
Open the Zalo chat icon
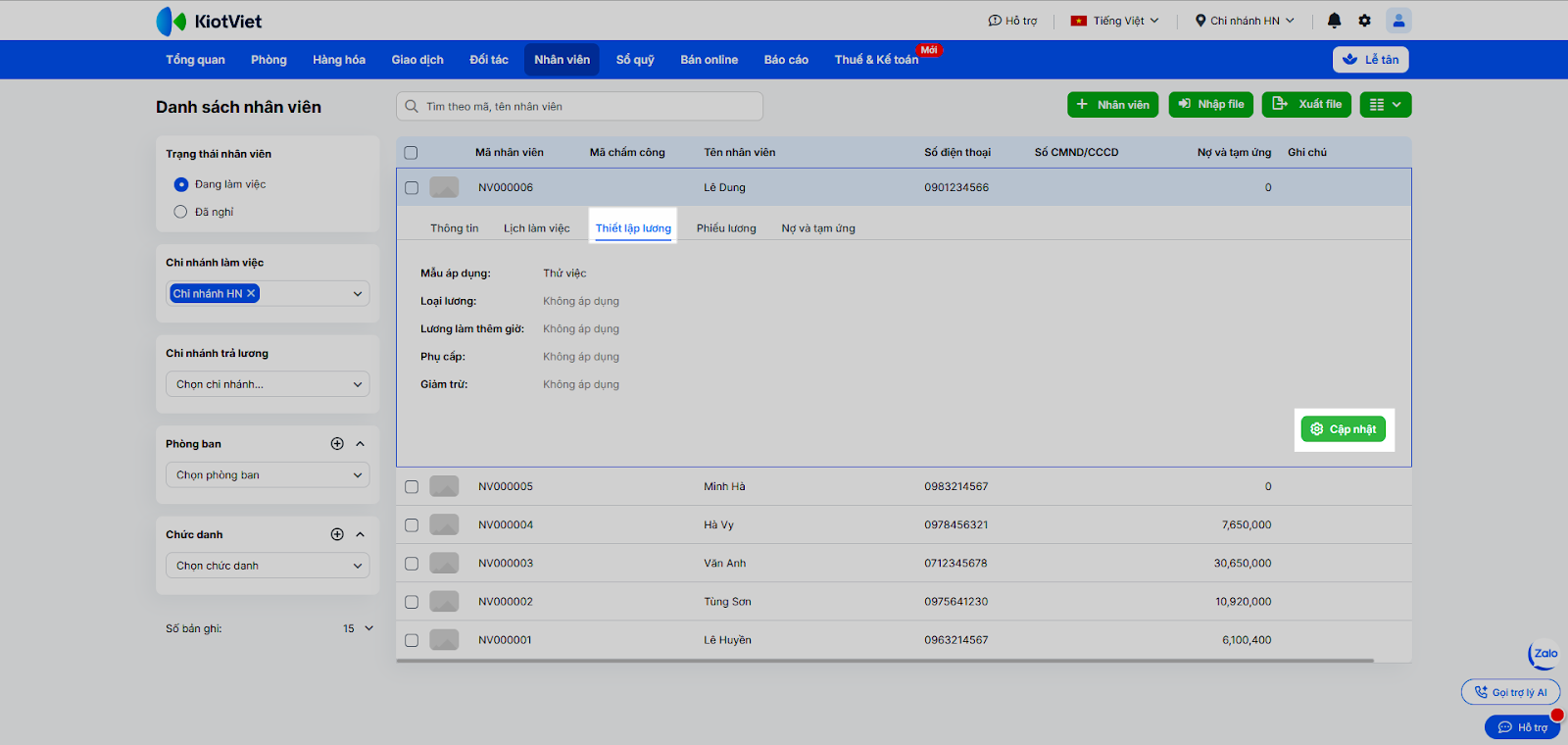[x=1544, y=654]
